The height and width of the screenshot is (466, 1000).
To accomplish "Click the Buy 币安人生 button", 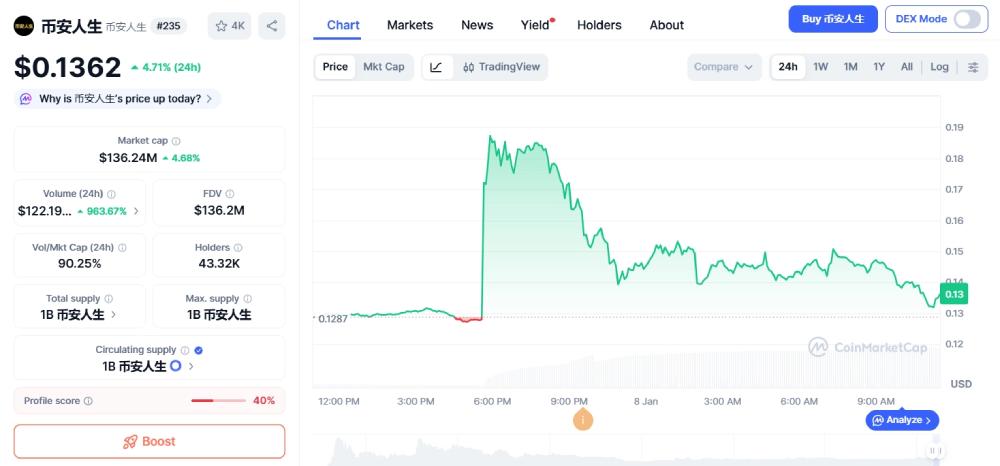I will click(x=832, y=19).
